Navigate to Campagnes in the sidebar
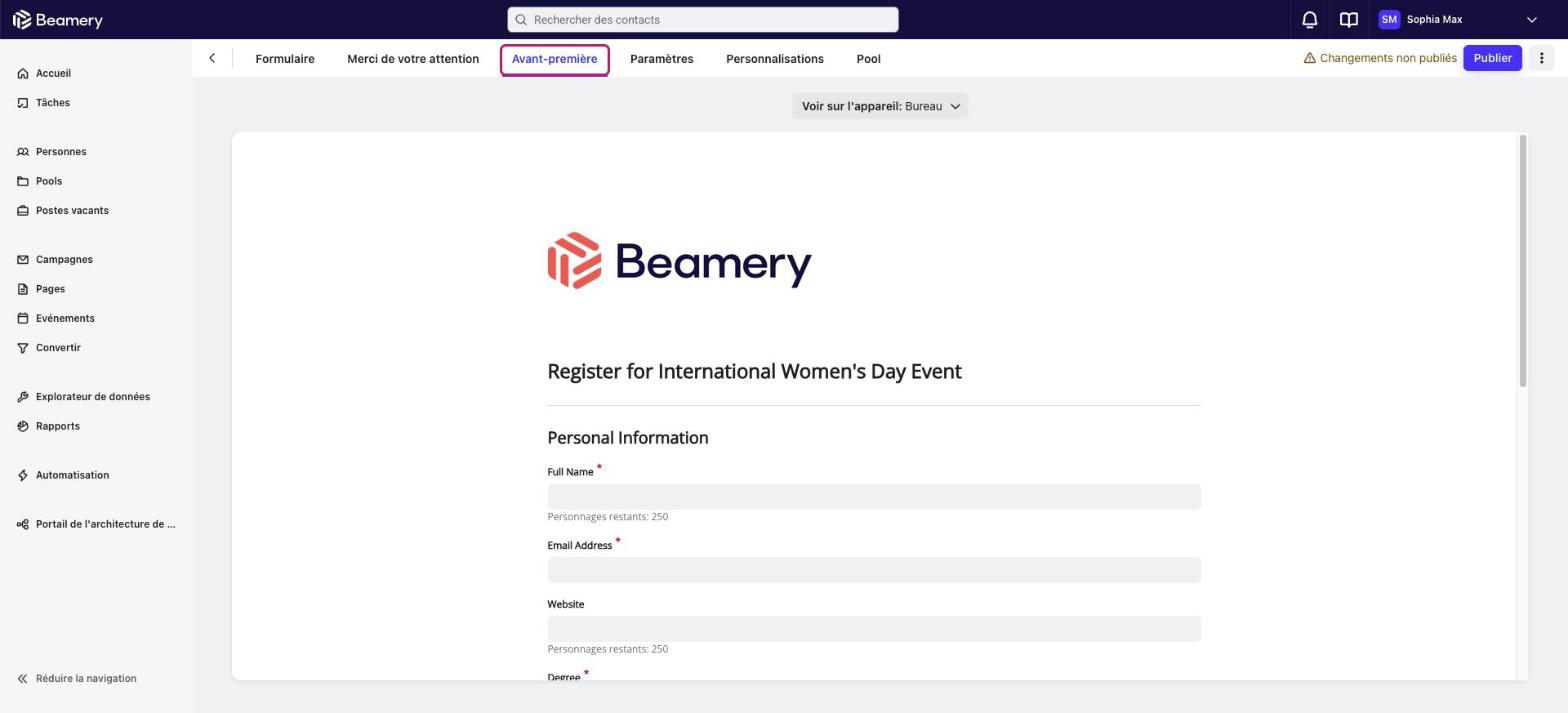Viewport: 1568px width, 713px height. (x=64, y=260)
